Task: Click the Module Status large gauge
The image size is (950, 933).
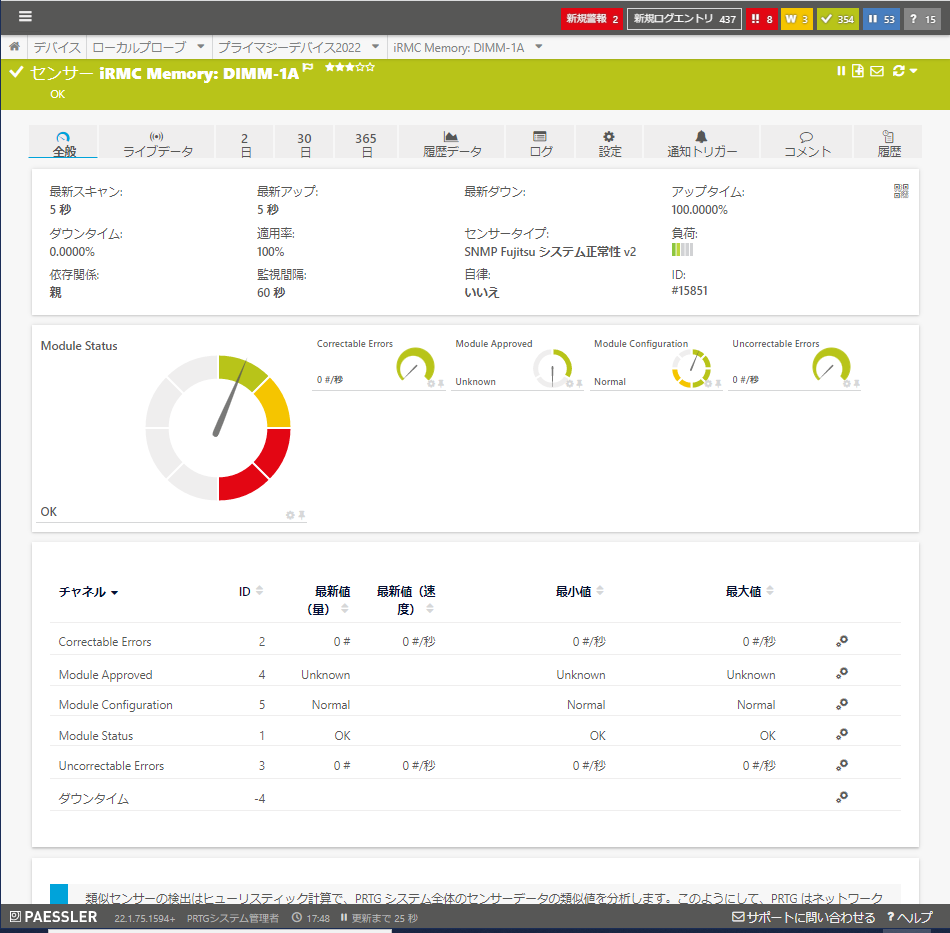Action: pyautogui.click(x=218, y=428)
